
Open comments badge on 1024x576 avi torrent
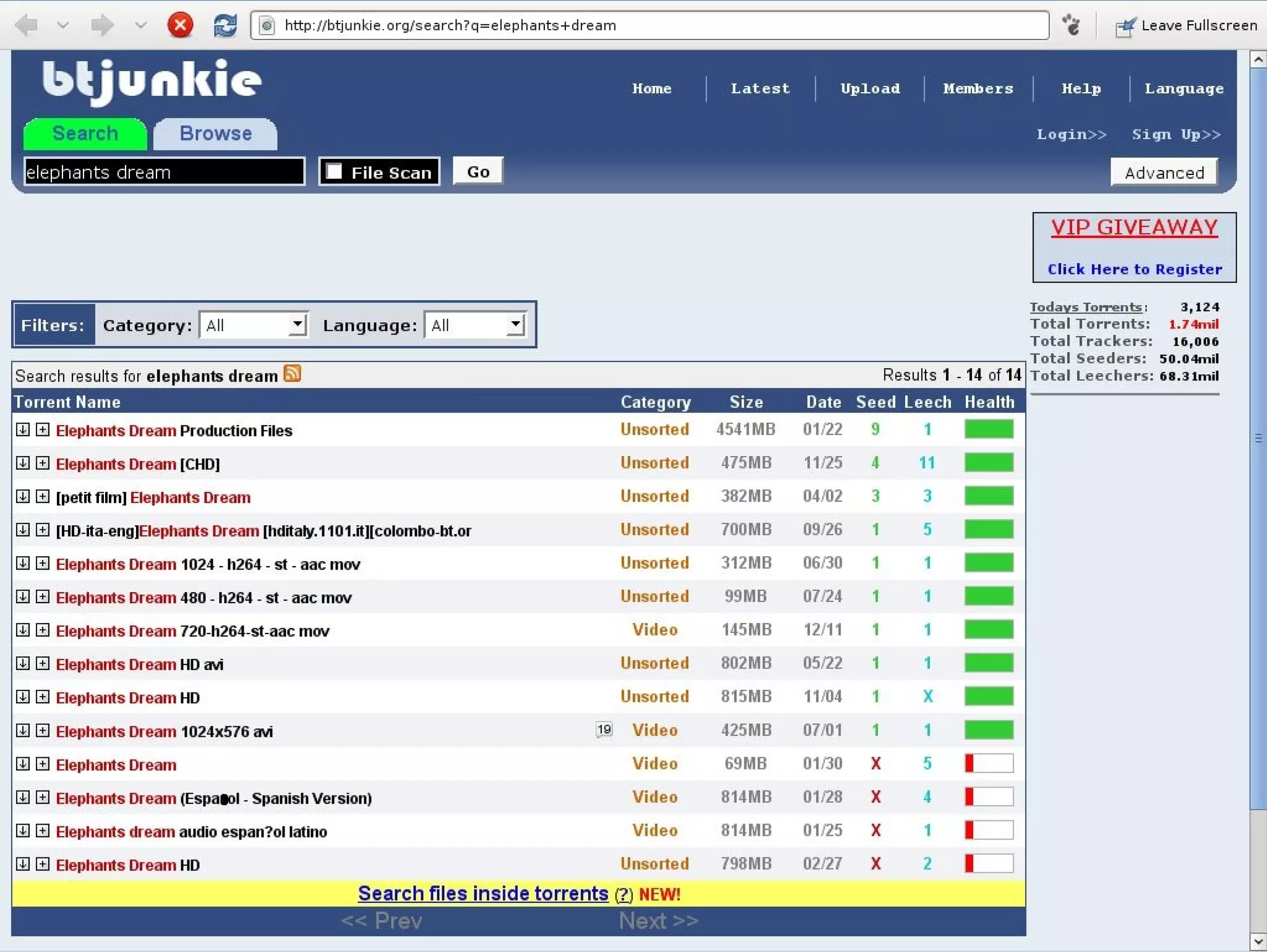[604, 730]
